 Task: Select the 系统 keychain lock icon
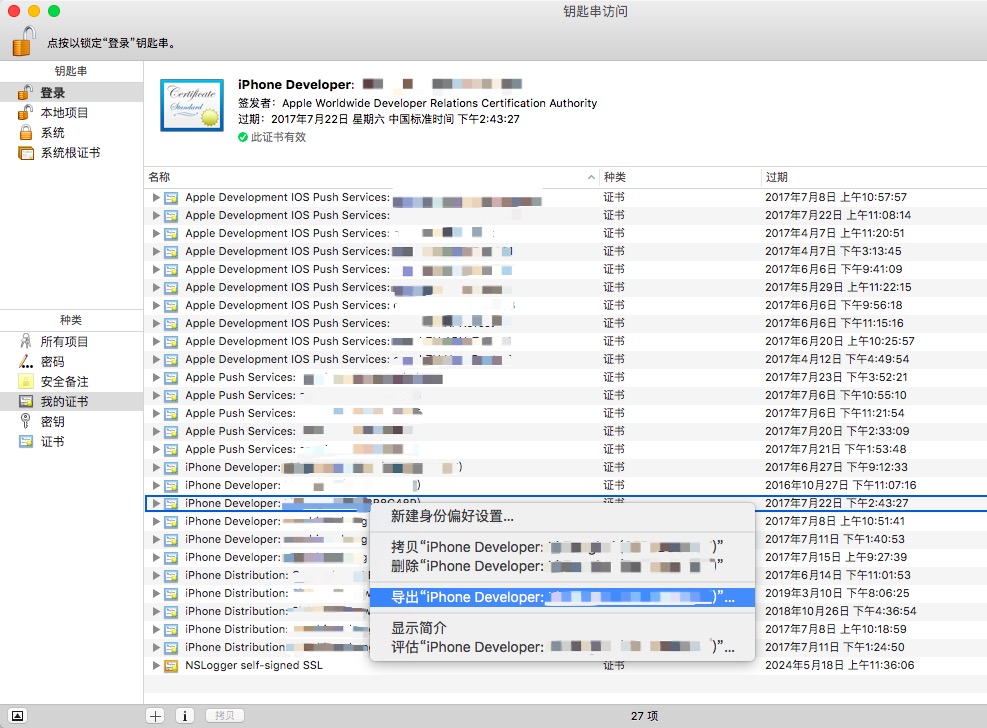pyautogui.click(x=26, y=133)
